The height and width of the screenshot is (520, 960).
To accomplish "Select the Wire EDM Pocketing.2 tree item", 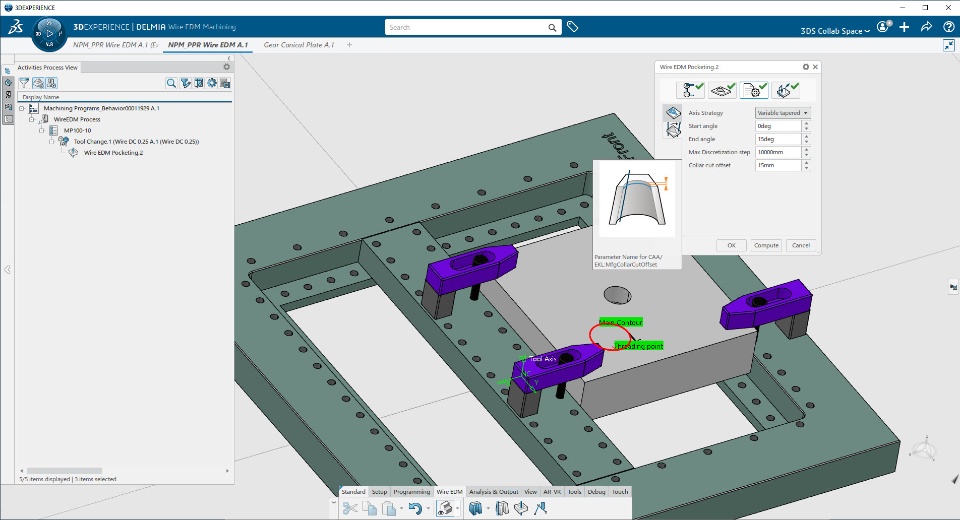I will coord(113,153).
